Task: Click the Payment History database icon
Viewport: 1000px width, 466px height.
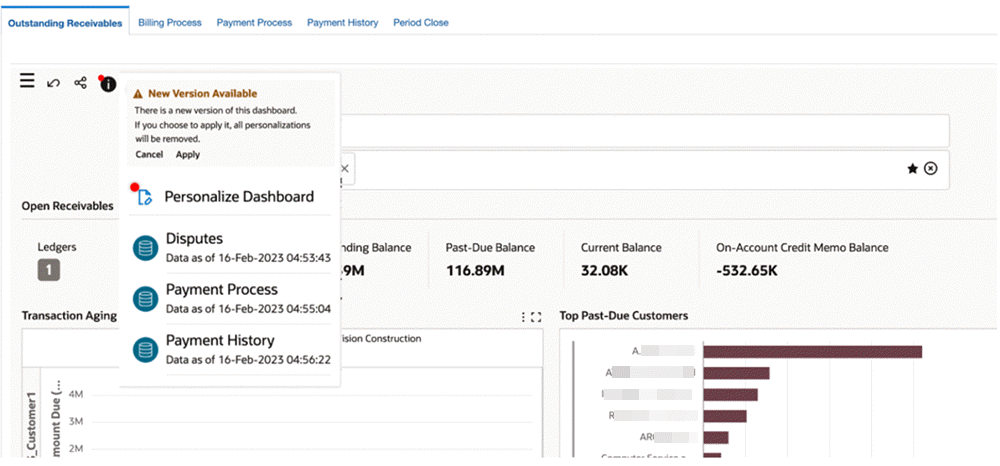Action: [146, 350]
